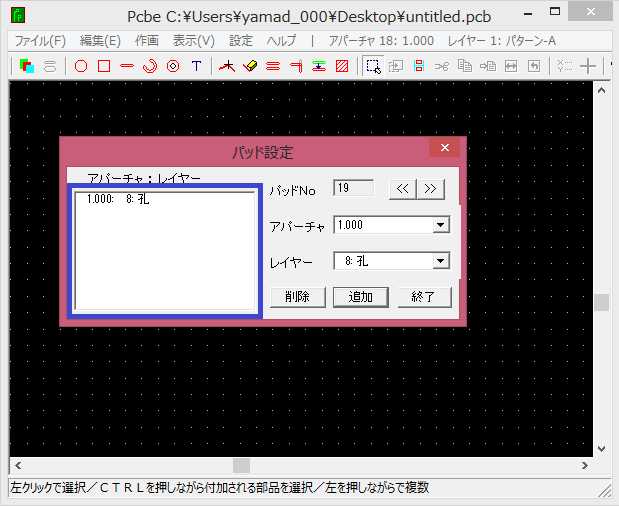Select the rectangle drawing tool

pos(104,66)
